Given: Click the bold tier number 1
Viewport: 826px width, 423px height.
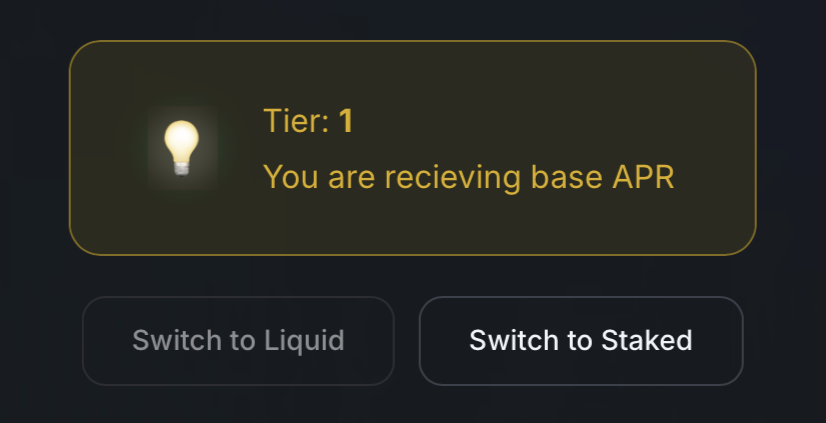Looking at the screenshot, I should 346,121.
